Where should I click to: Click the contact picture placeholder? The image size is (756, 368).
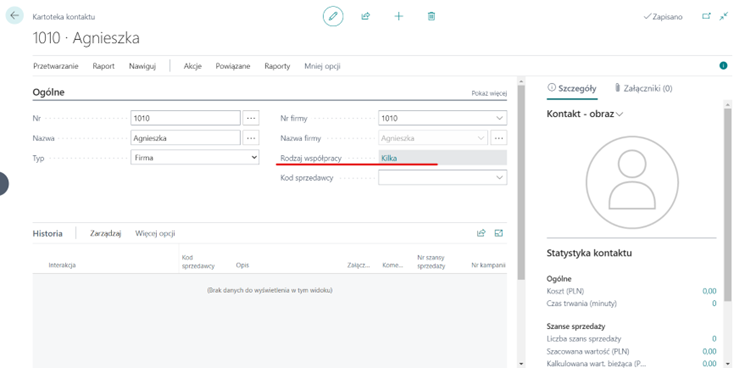click(632, 182)
